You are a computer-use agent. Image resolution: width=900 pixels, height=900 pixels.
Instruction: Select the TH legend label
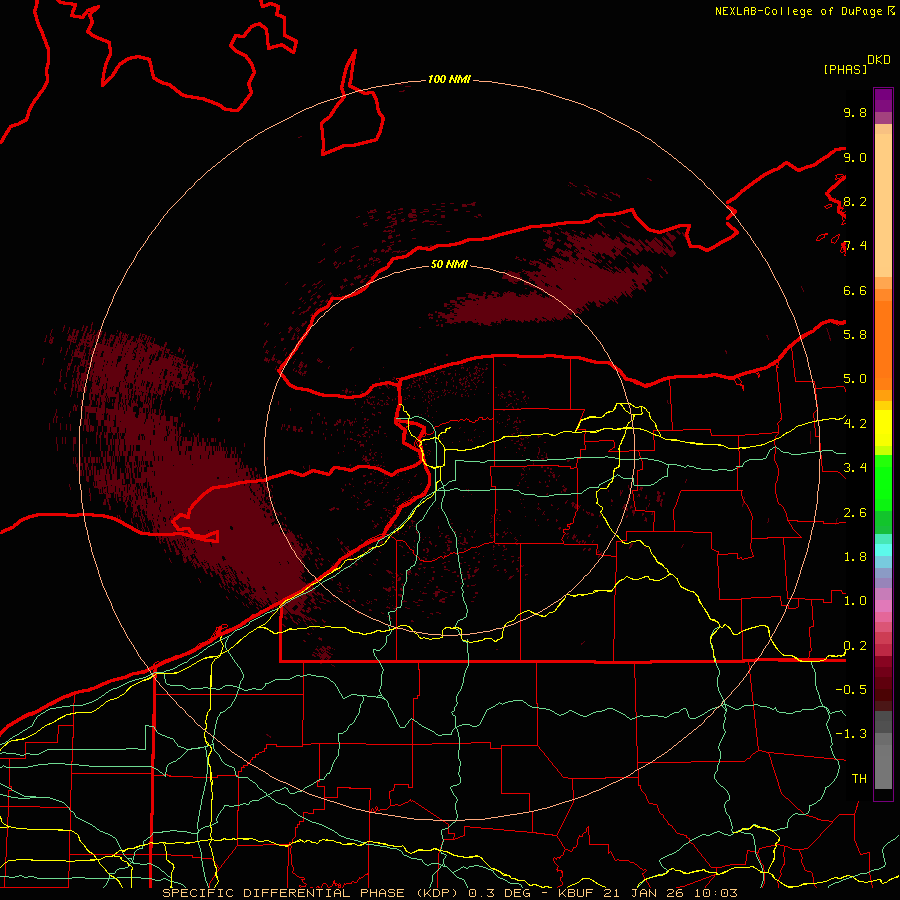(x=859, y=779)
